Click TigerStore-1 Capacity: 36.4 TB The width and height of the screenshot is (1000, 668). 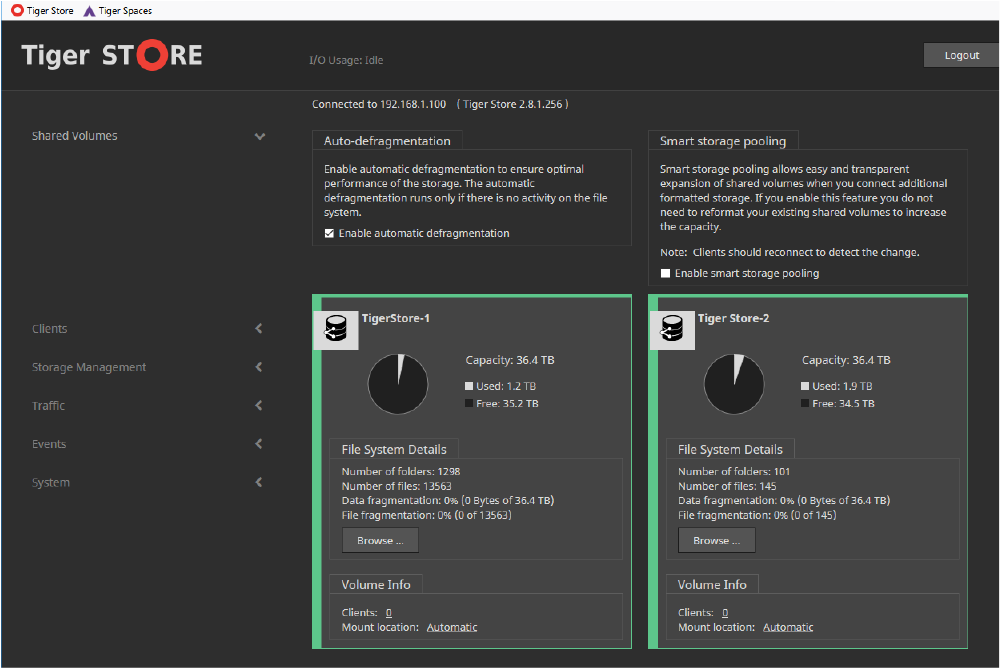click(510, 360)
